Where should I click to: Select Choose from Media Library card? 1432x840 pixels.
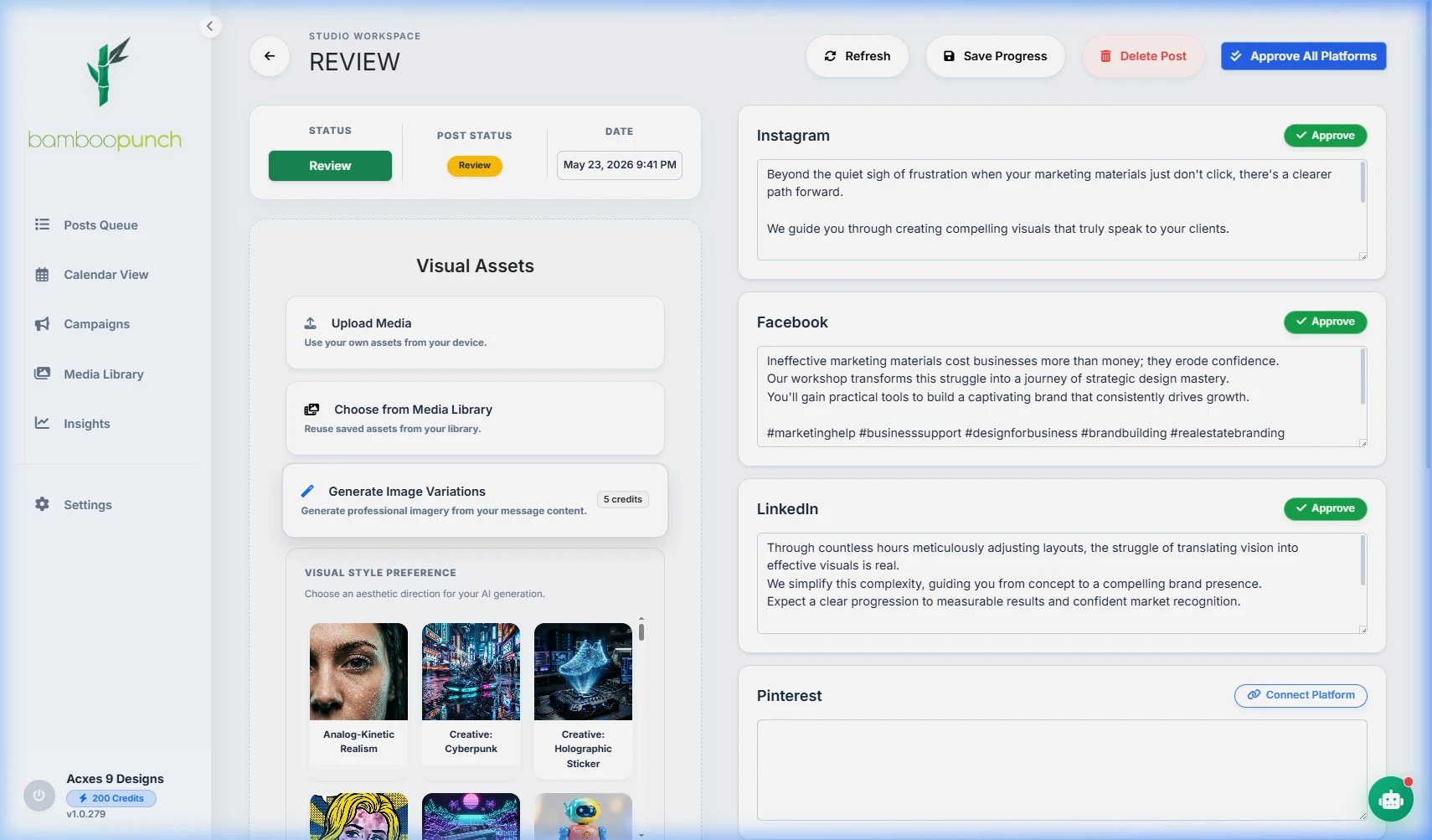[475, 419]
